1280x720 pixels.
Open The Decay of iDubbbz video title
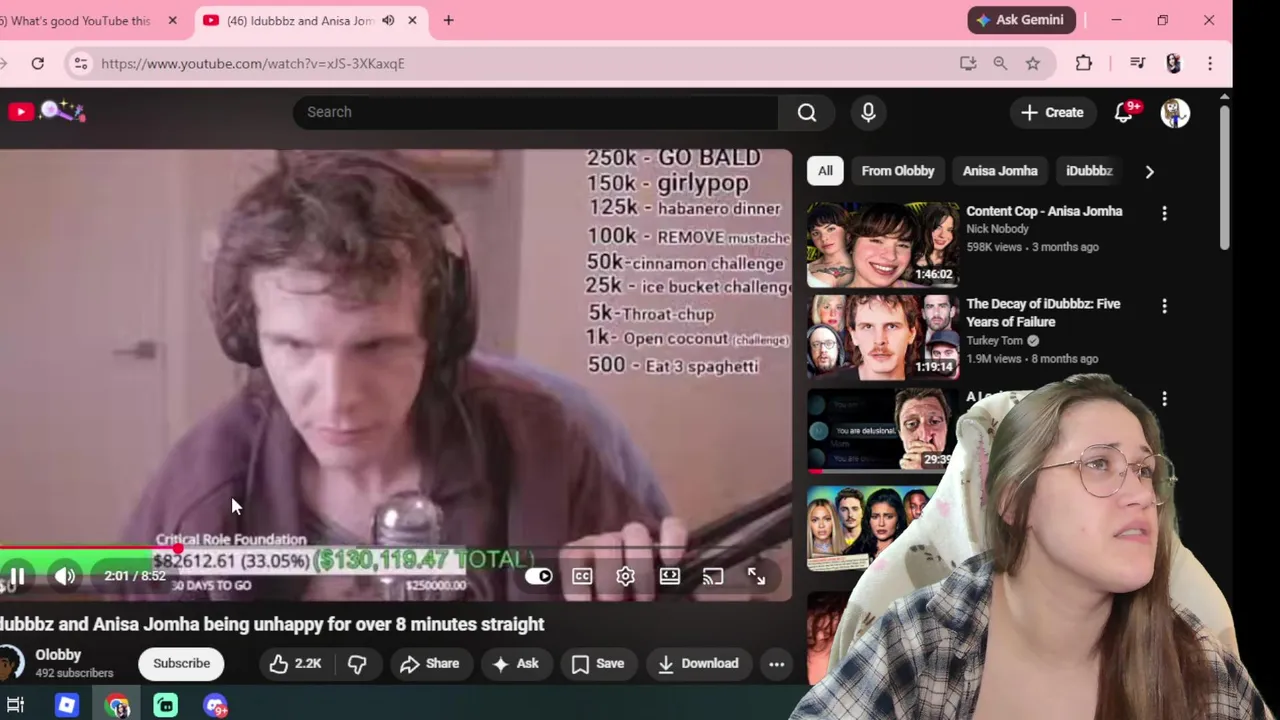(1043, 312)
